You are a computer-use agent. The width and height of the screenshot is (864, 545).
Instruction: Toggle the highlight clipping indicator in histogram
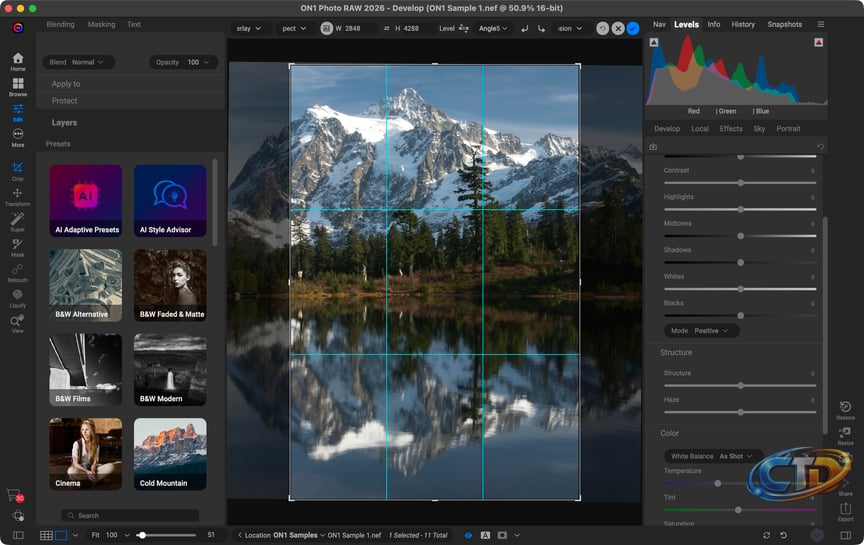tap(819, 42)
